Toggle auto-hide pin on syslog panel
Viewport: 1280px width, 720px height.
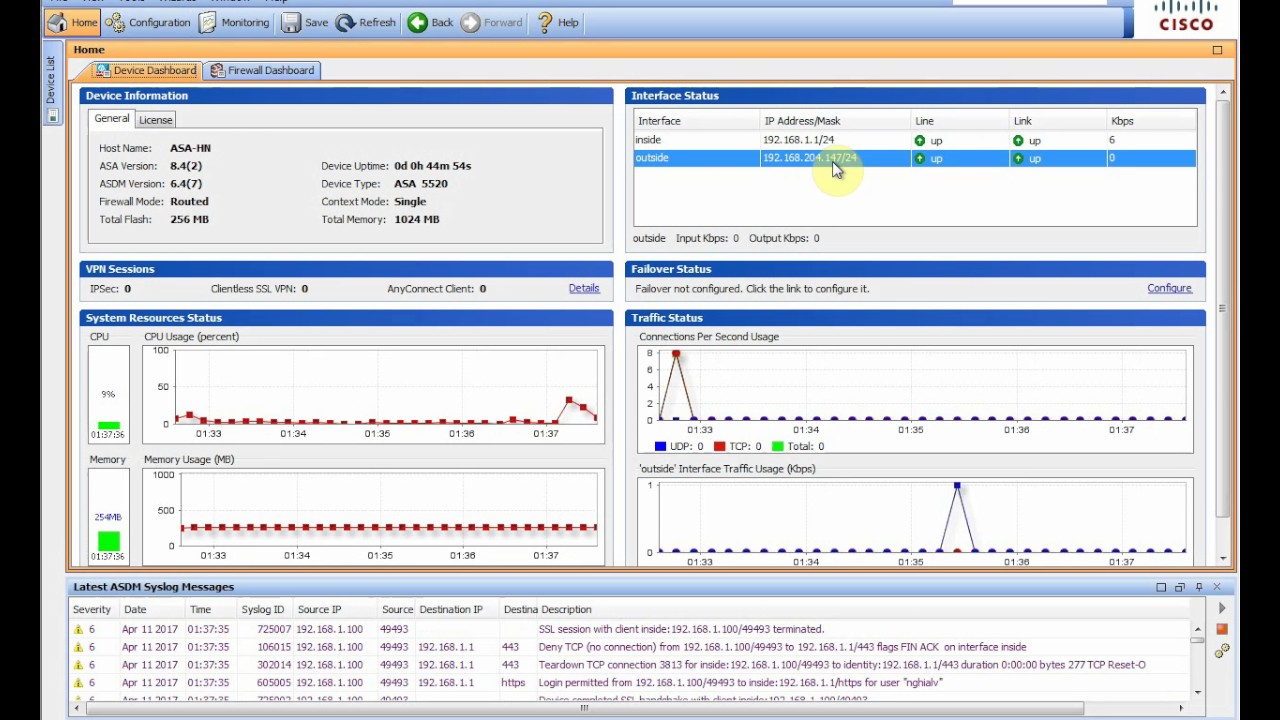click(x=1199, y=587)
